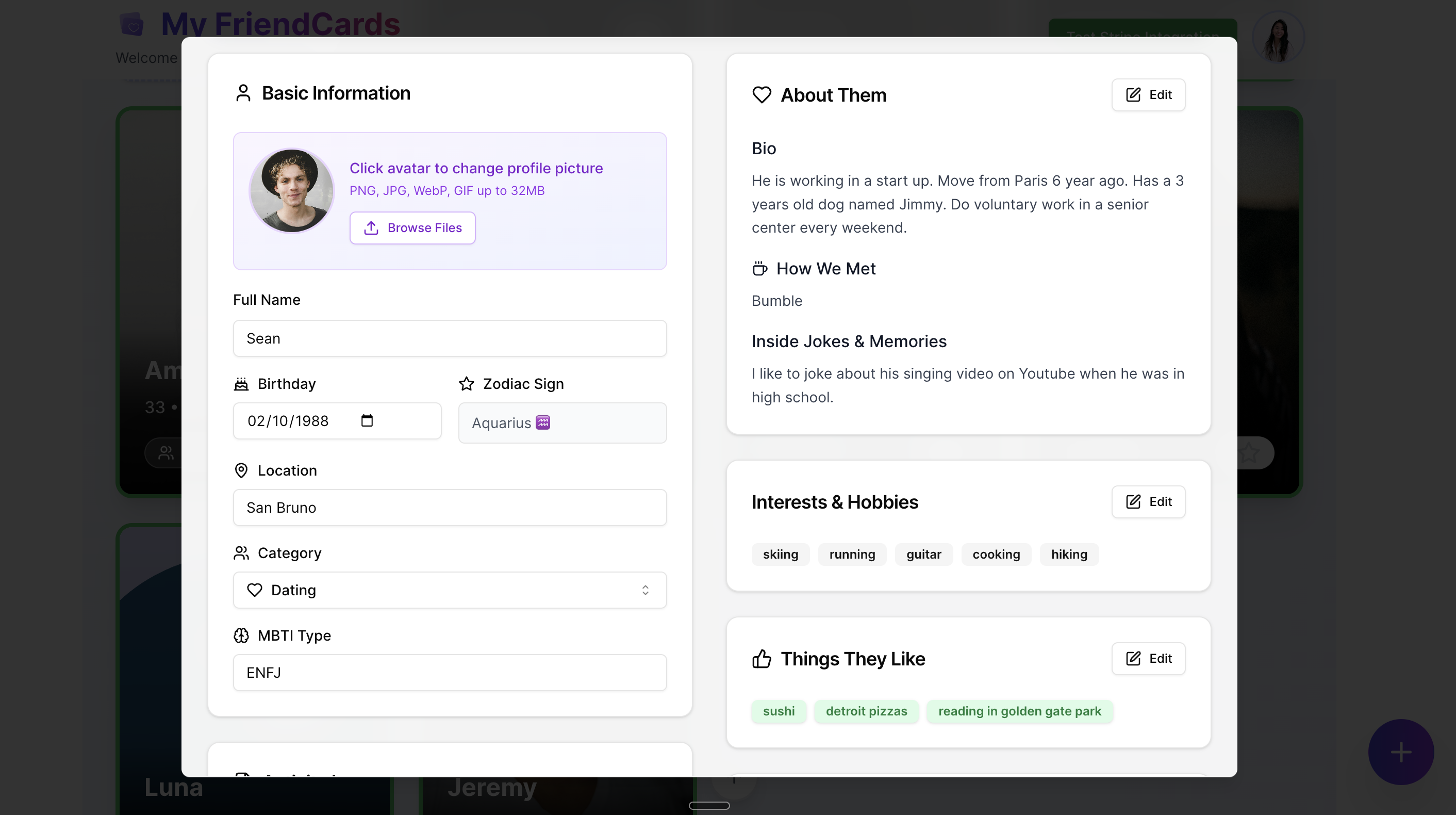Click the San Bruno location field
1456x815 pixels.
click(450, 508)
